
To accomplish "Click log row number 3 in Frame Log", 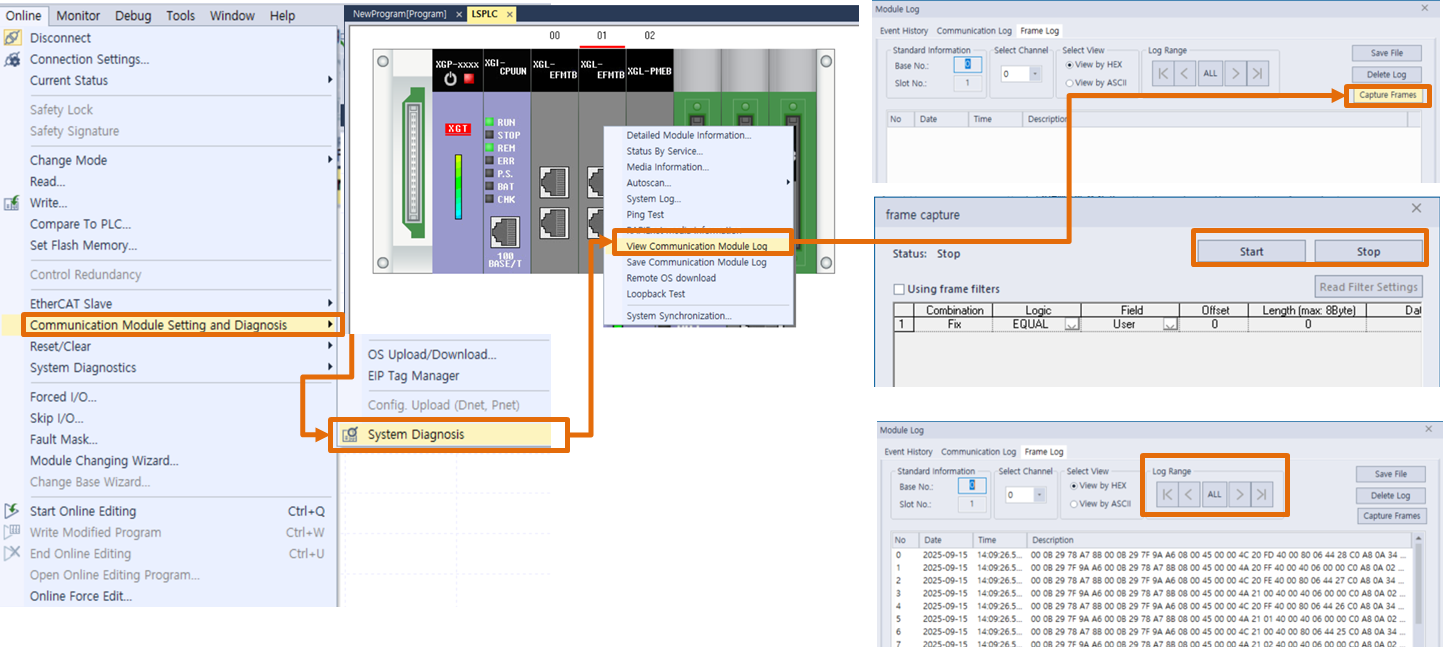I will point(1150,593).
